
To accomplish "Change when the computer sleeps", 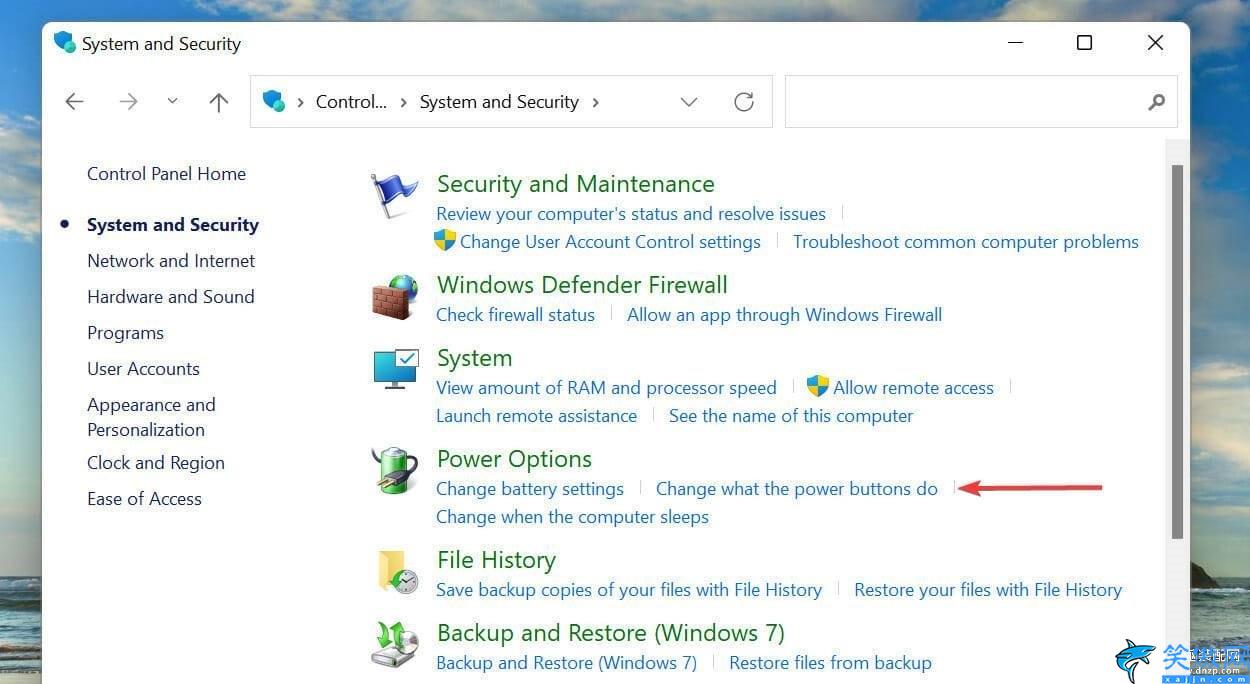I will coord(572,517).
